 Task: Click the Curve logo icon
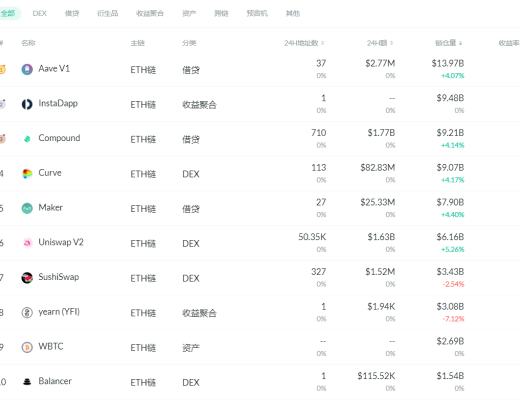pyautogui.click(x=27, y=173)
